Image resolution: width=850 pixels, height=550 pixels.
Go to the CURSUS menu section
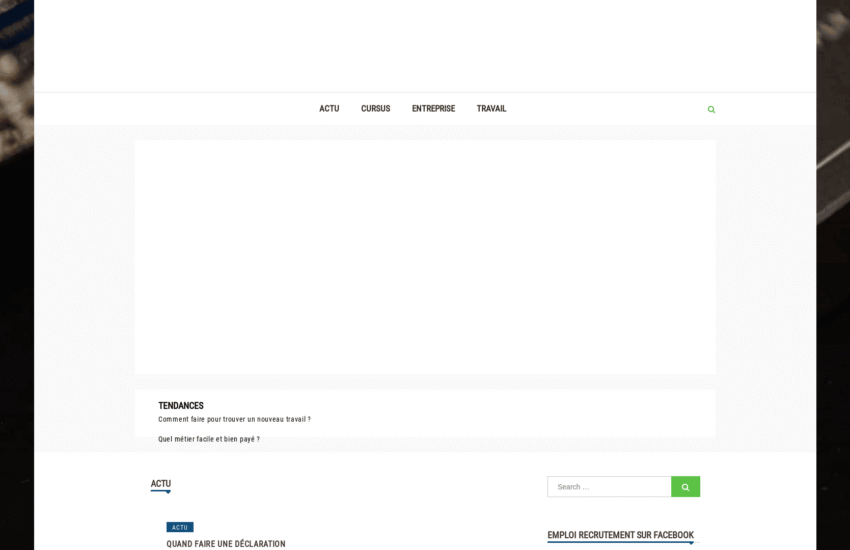click(x=375, y=108)
